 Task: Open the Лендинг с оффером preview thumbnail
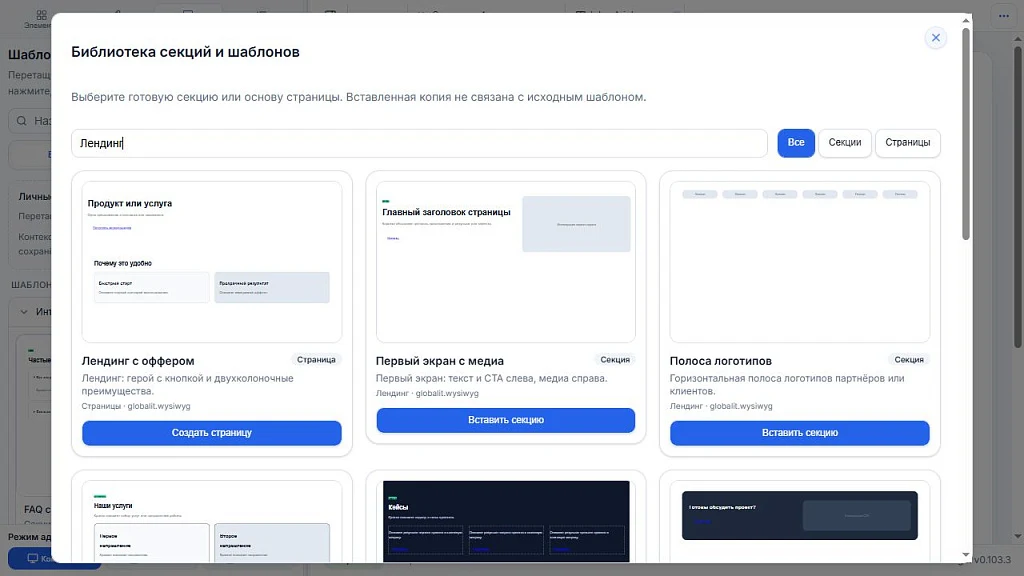click(x=212, y=262)
